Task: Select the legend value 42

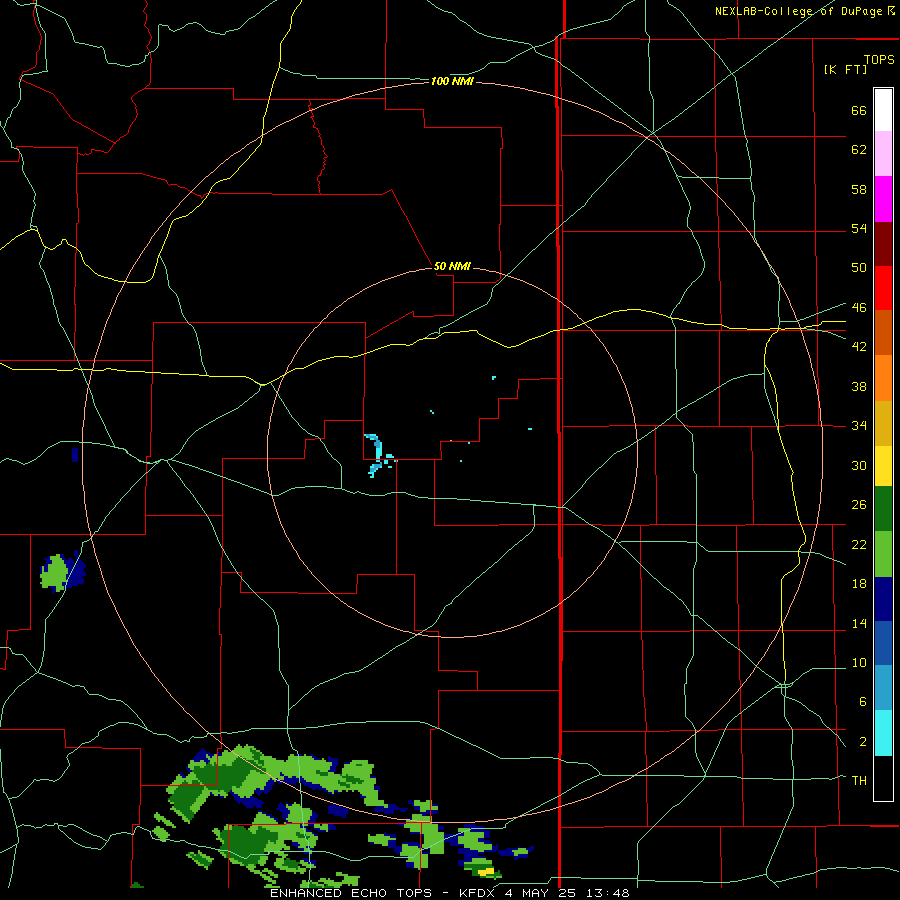Action: [859, 346]
